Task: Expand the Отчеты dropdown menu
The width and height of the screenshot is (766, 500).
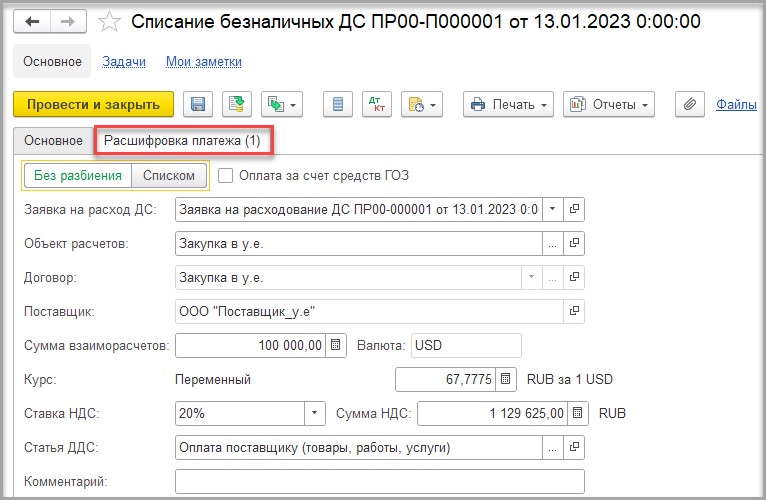Action: 608,104
